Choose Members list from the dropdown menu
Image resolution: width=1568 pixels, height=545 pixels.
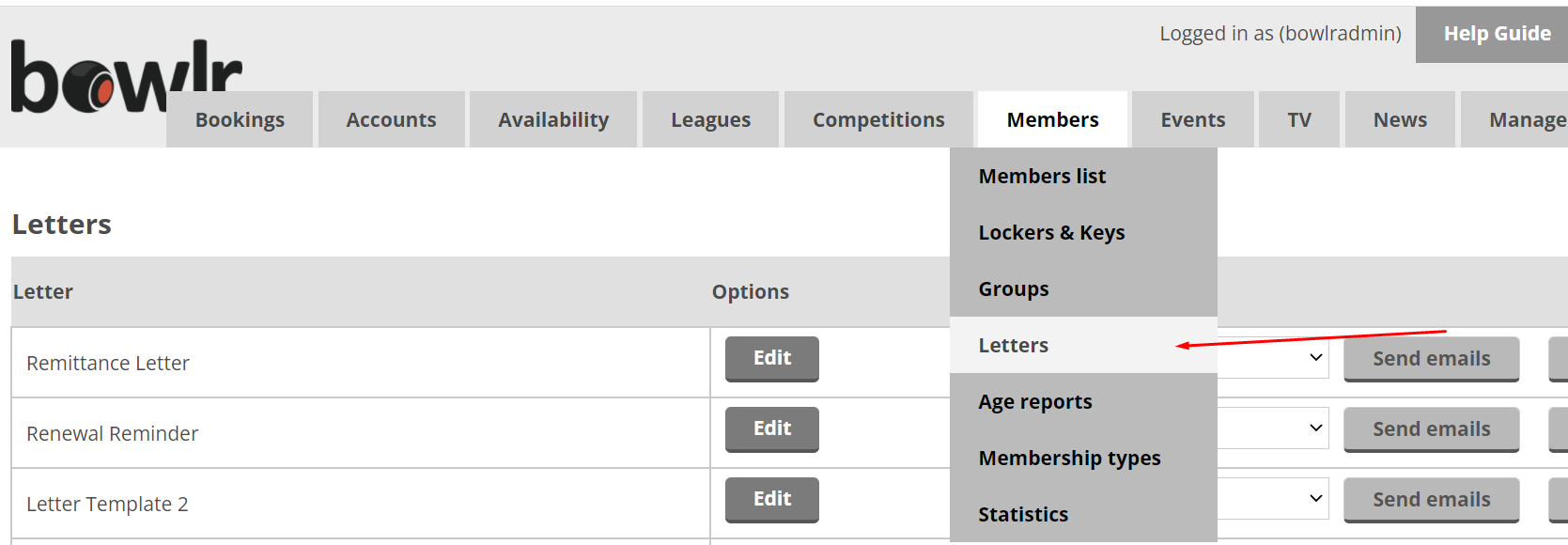tap(1042, 177)
